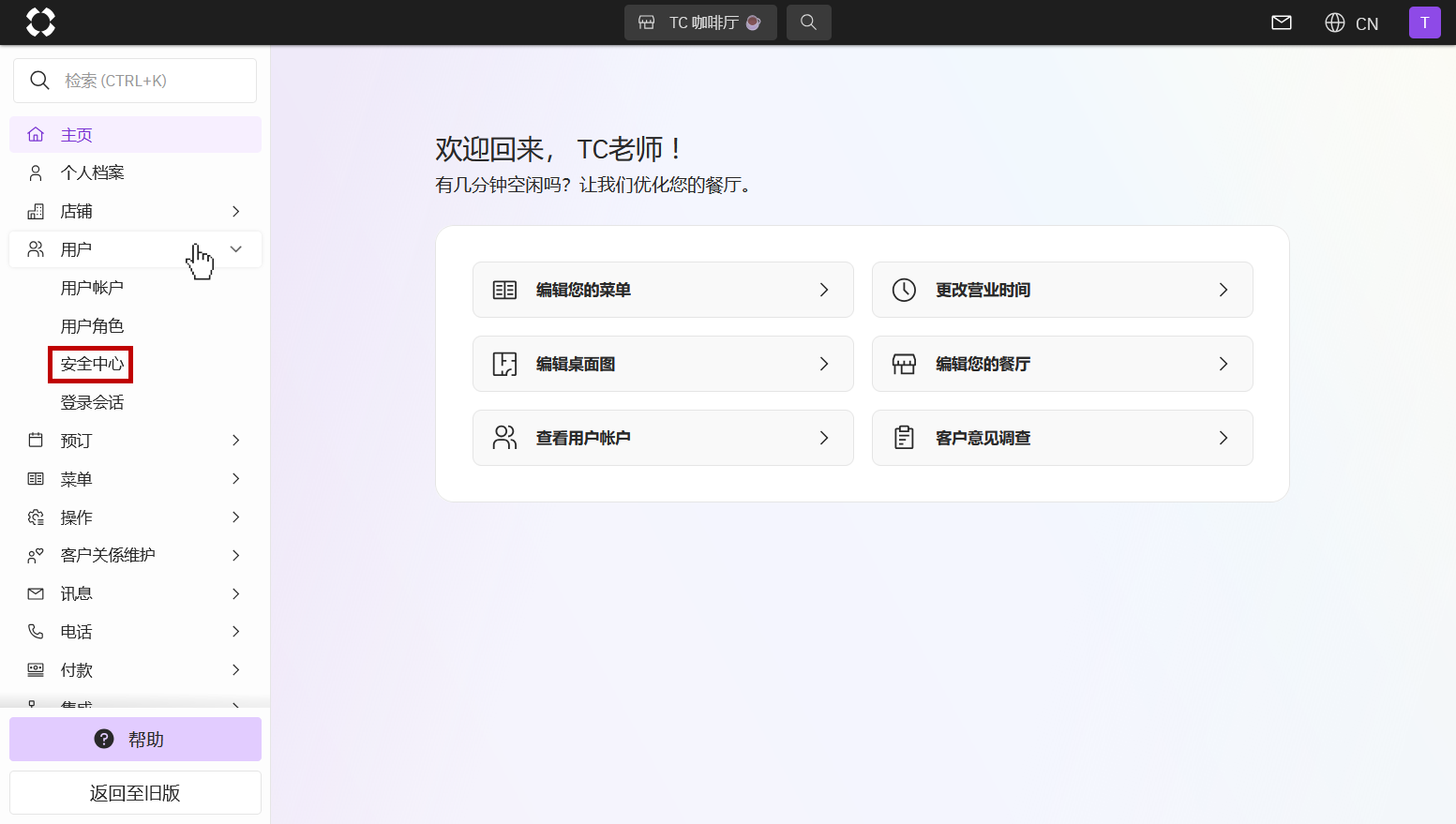Expand the 讯息 submenu chevron
The height and width of the screenshot is (824, 1456).
236,593
